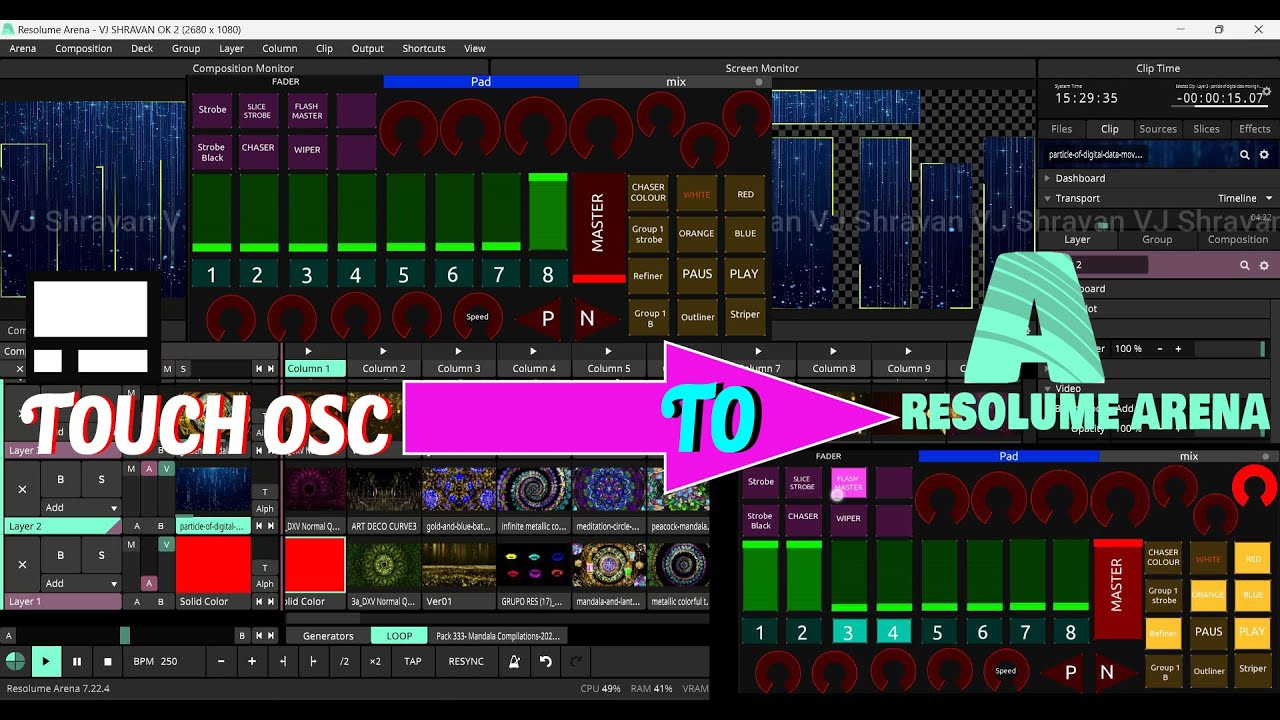Double the tempo with ×2
Viewport: 1280px width, 720px height.
click(375, 661)
